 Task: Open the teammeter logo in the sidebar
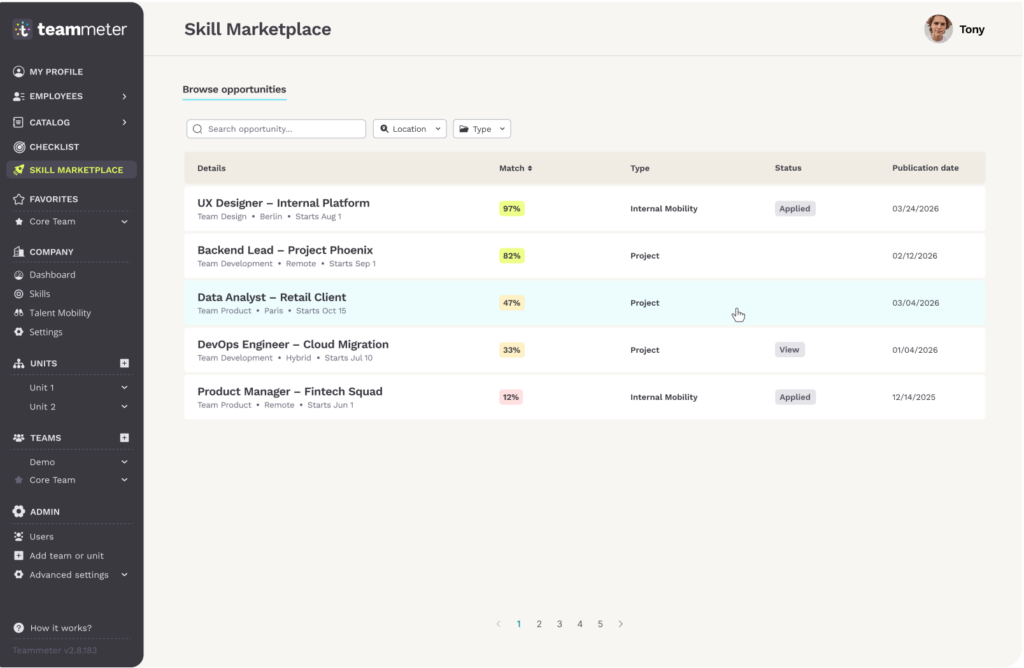pos(68,28)
